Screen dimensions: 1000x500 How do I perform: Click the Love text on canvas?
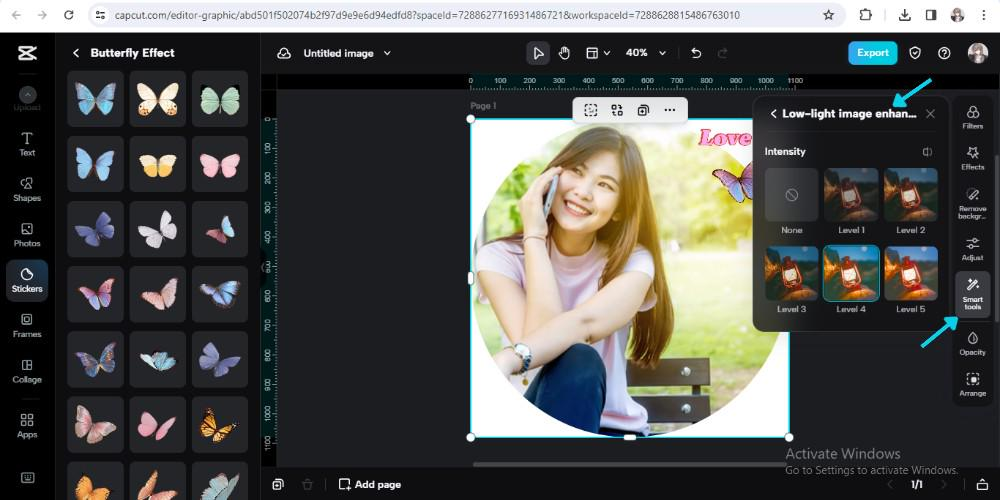click(724, 138)
